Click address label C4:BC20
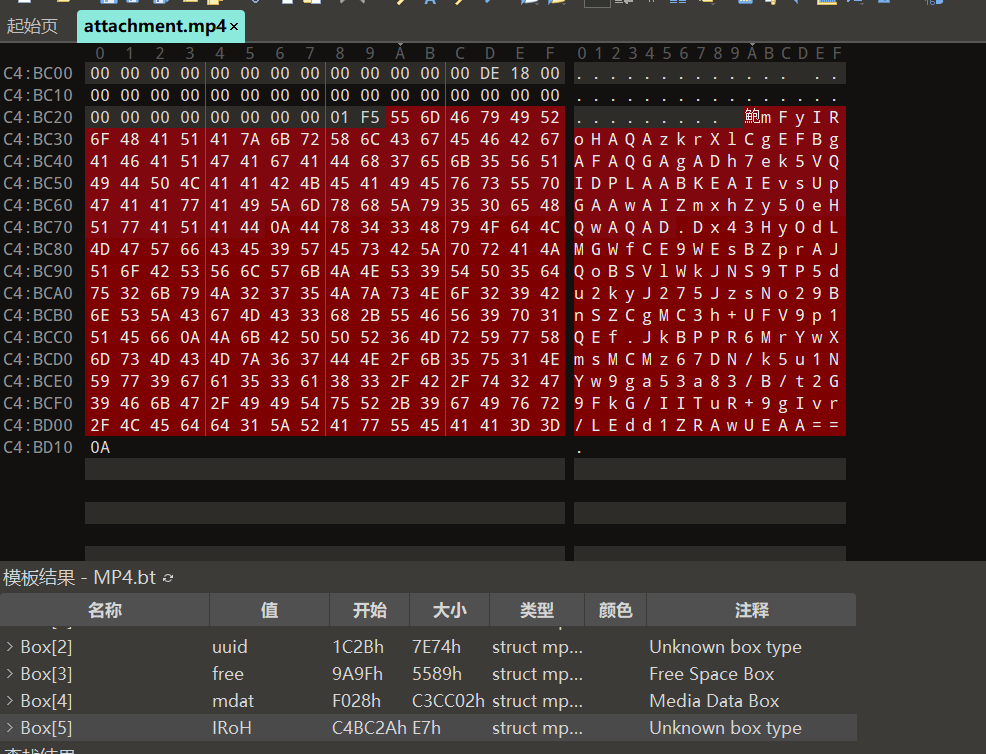Viewport: 986px width, 754px height. pyautogui.click(x=38, y=117)
